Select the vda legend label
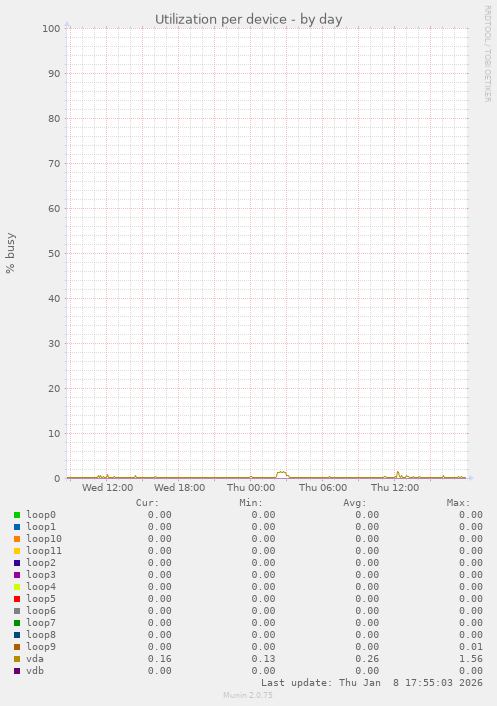 pyautogui.click(x=35, y=659)
